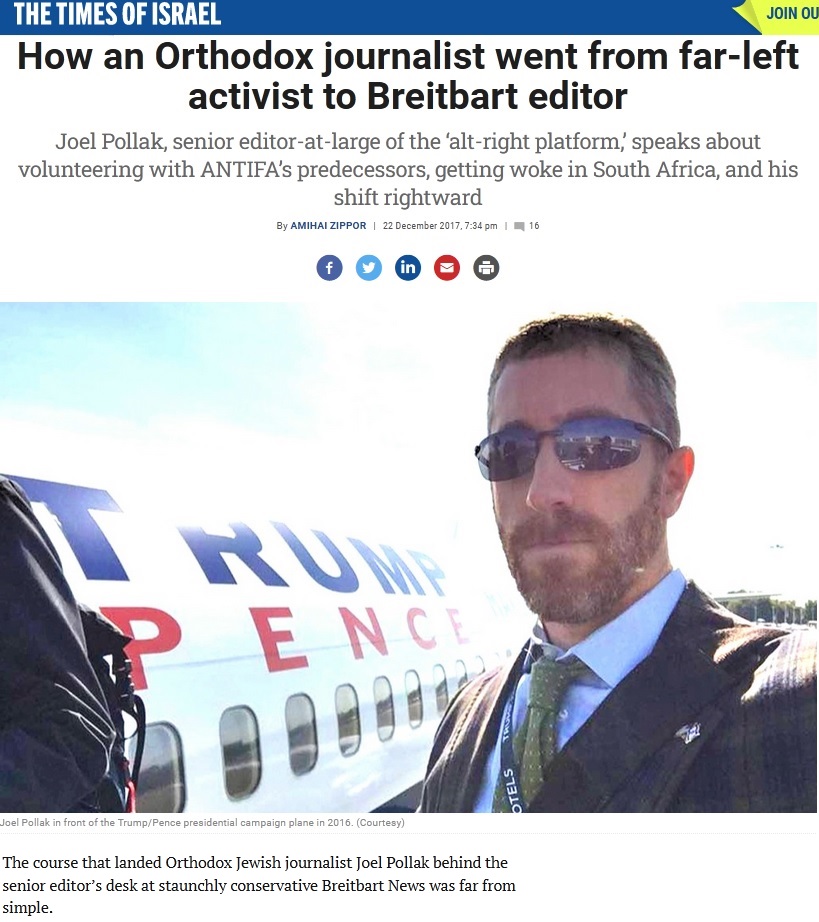
Task: Click the first paragraph of article body
Action: (259, 885)
